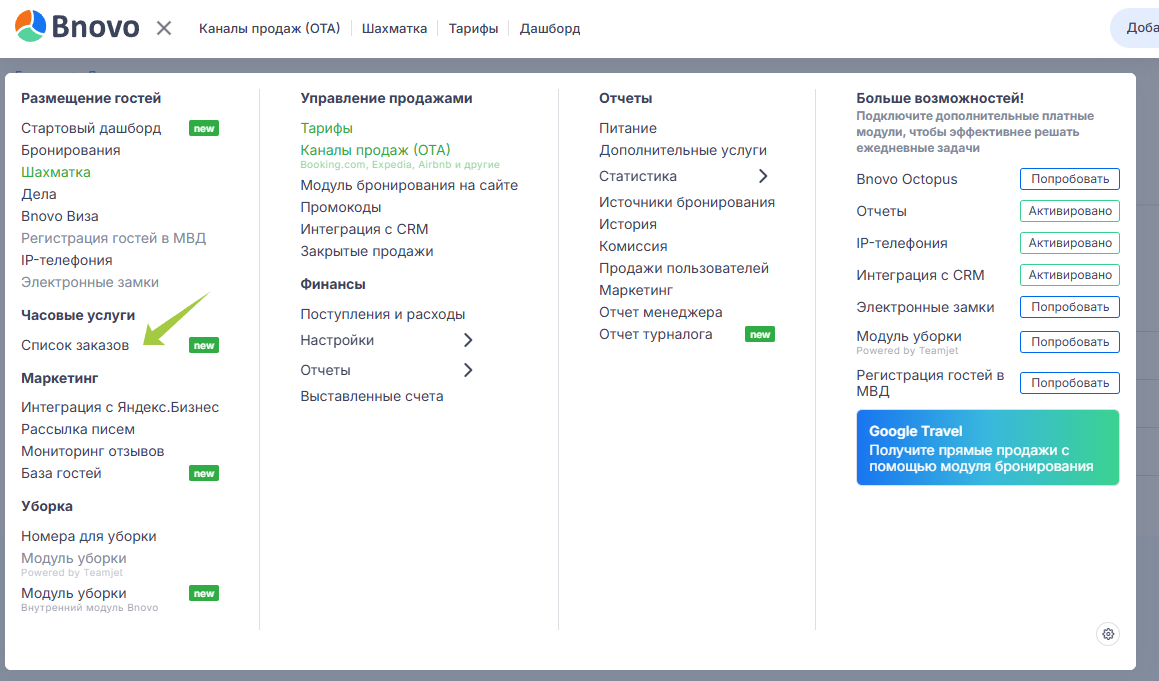Viewport: 1159px width, 681px height.
Task: Click Попробовать for Модуль уборки
Action: coord(1070,342)
